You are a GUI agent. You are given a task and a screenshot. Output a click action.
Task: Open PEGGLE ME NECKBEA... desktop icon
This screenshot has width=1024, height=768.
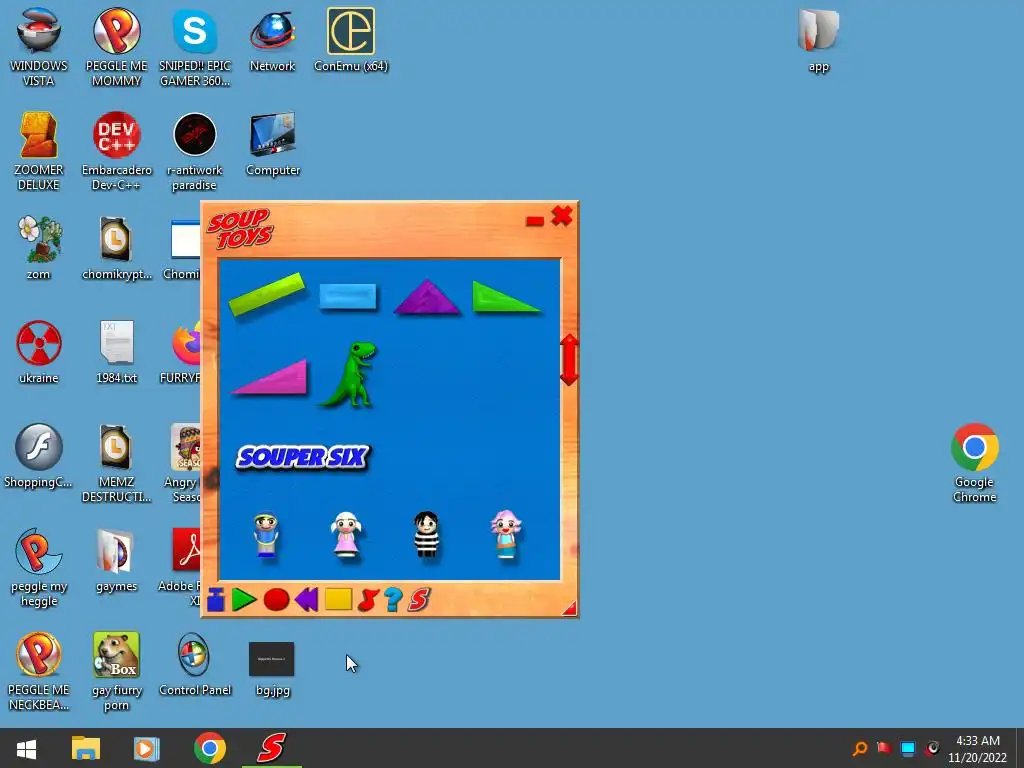point(39,671)
